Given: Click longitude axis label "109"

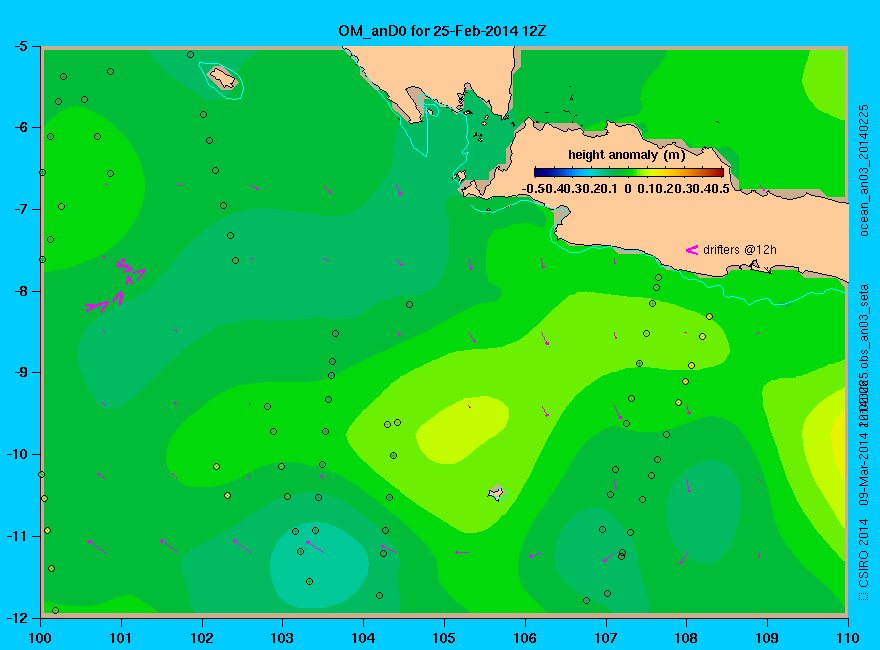Looking at the screenshot, I should (x=767, y=638).
